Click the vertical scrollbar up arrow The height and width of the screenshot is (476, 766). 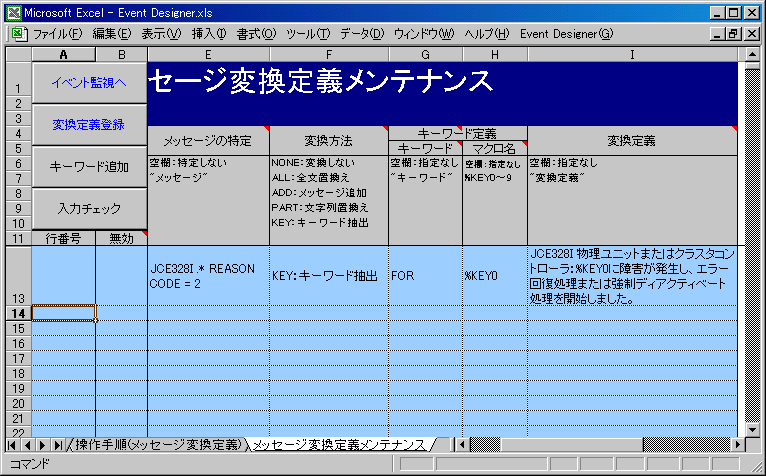754,54
